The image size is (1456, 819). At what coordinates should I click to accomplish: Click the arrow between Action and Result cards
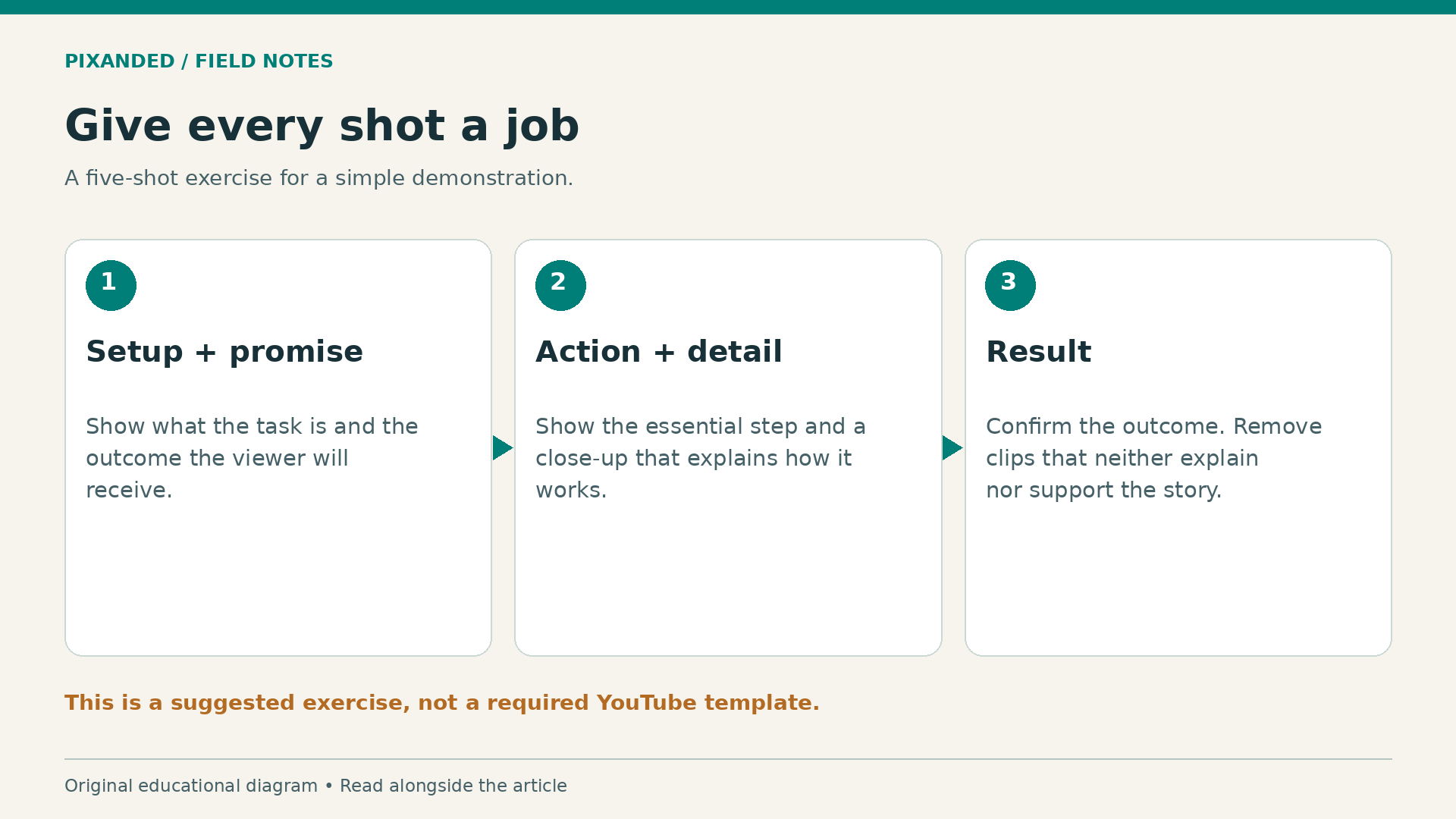click(952, 447)
